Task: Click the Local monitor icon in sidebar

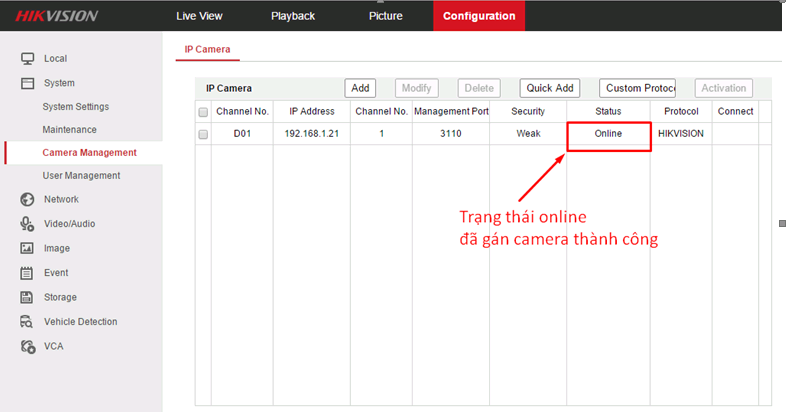Action: 28,59
